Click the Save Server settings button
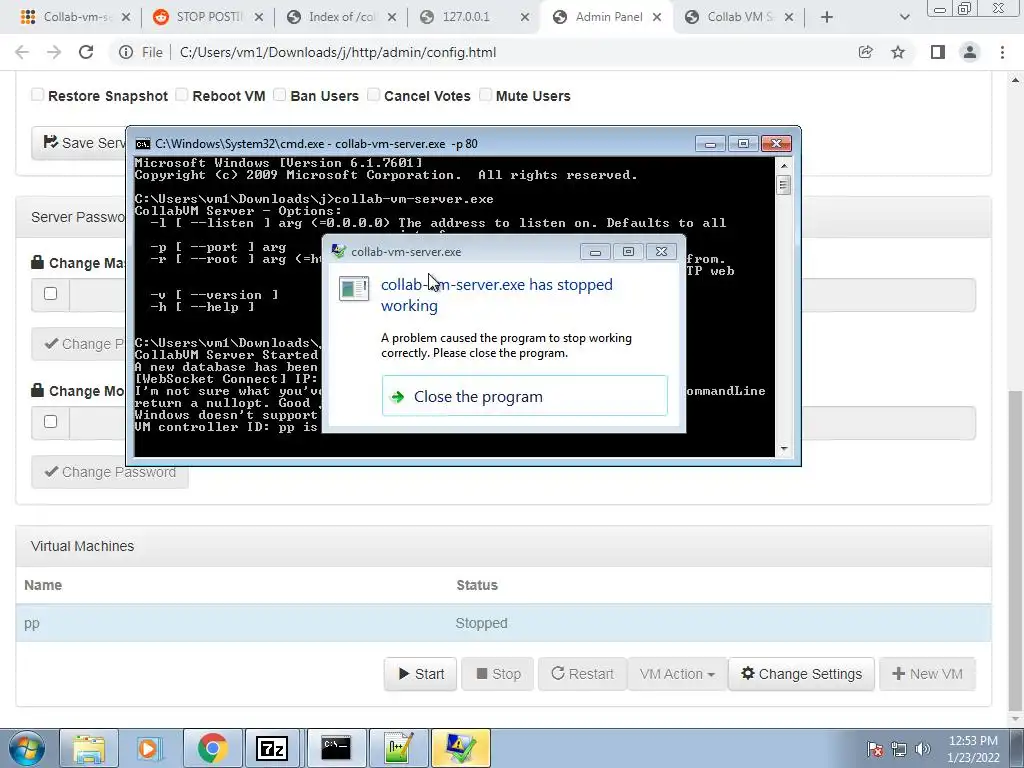The width and height of the screenshot is (1024, 768). 78,143
